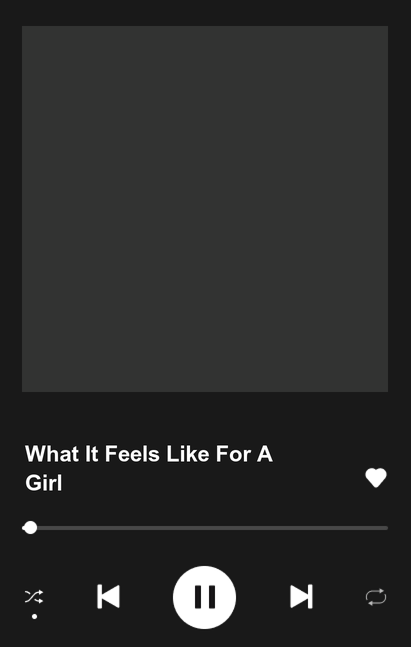Click the progress bar's white thumb handle
411x647 pixels.
30,528
